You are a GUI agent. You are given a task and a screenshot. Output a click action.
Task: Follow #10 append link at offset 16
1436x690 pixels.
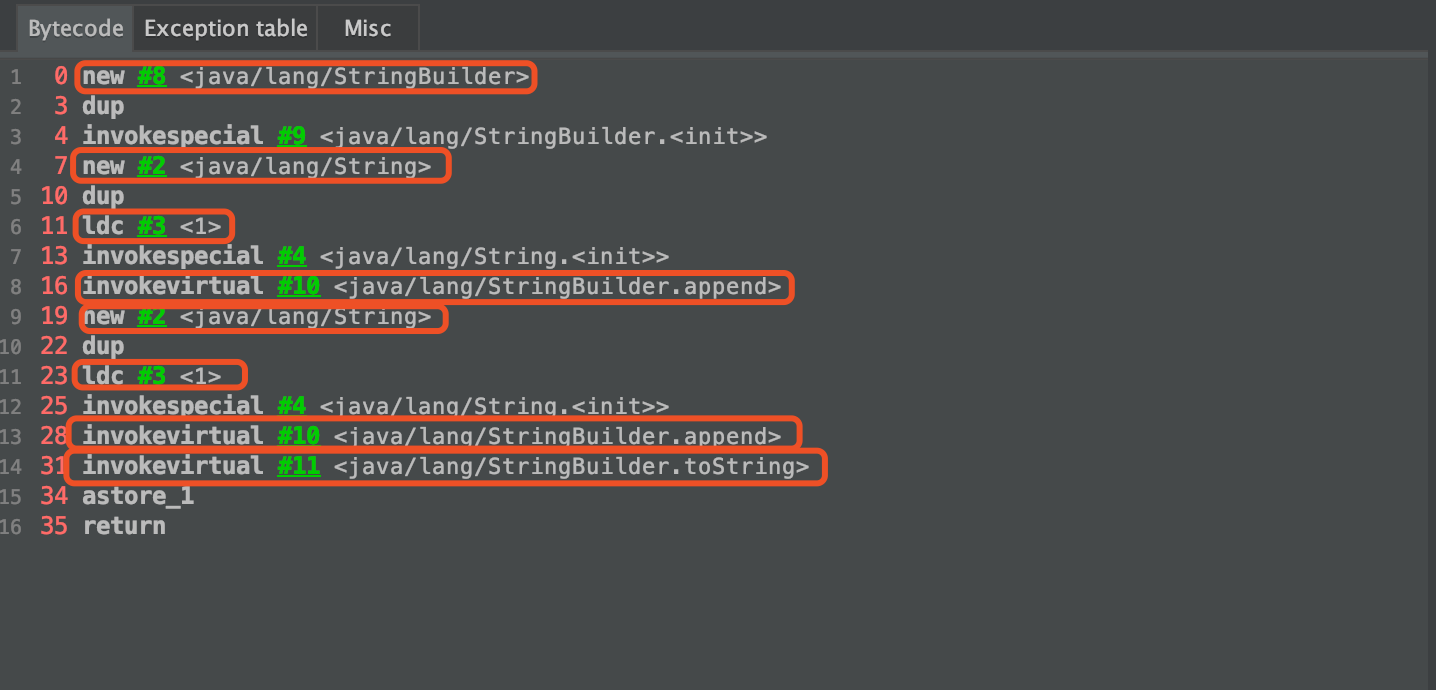(x=298, y=286)
